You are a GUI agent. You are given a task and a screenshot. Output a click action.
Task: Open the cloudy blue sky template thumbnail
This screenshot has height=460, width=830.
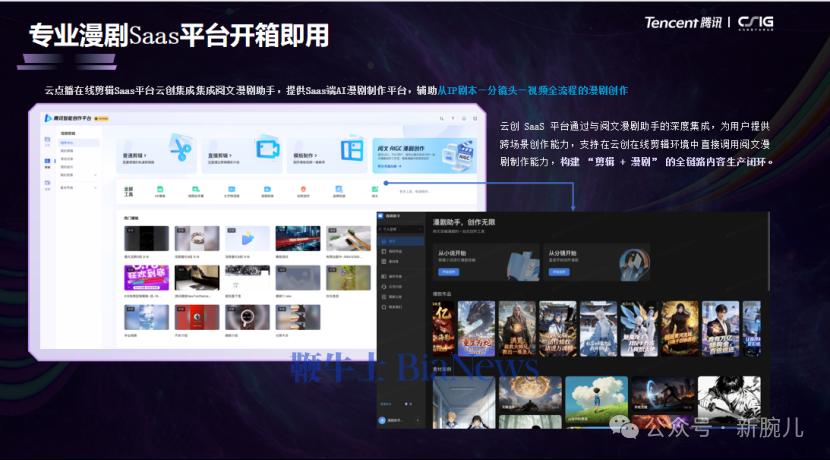pos(147,317)
